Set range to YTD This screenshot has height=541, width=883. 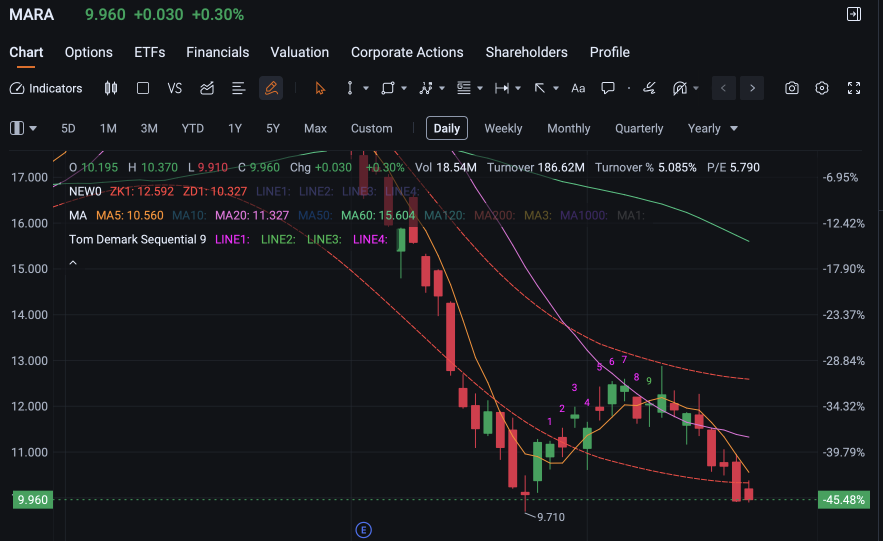point(193,128)
